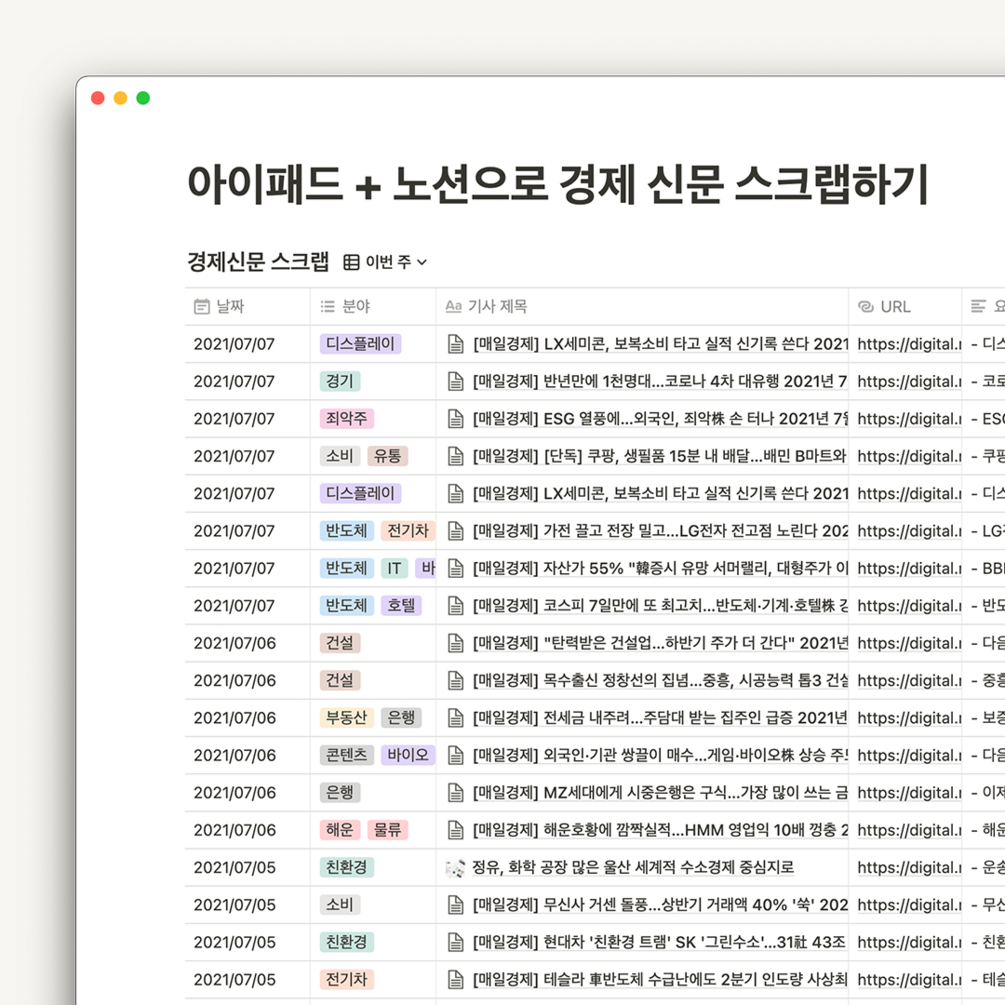Click 2021/07/06 date in 부동산 row

(235, 718)
